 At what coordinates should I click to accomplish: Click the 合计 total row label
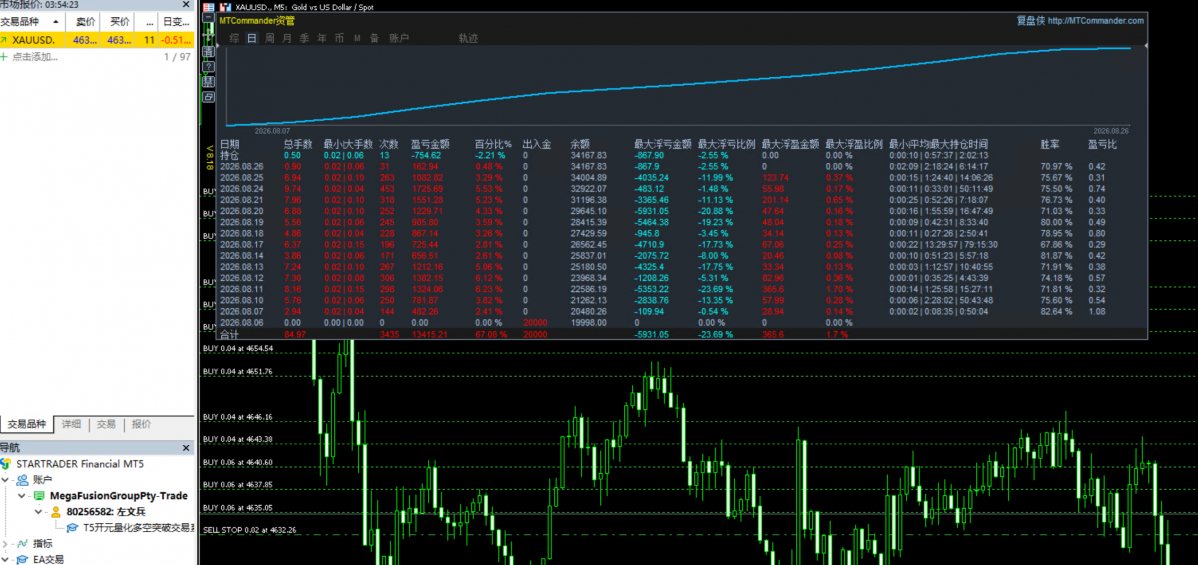click(x=229, y=335)
